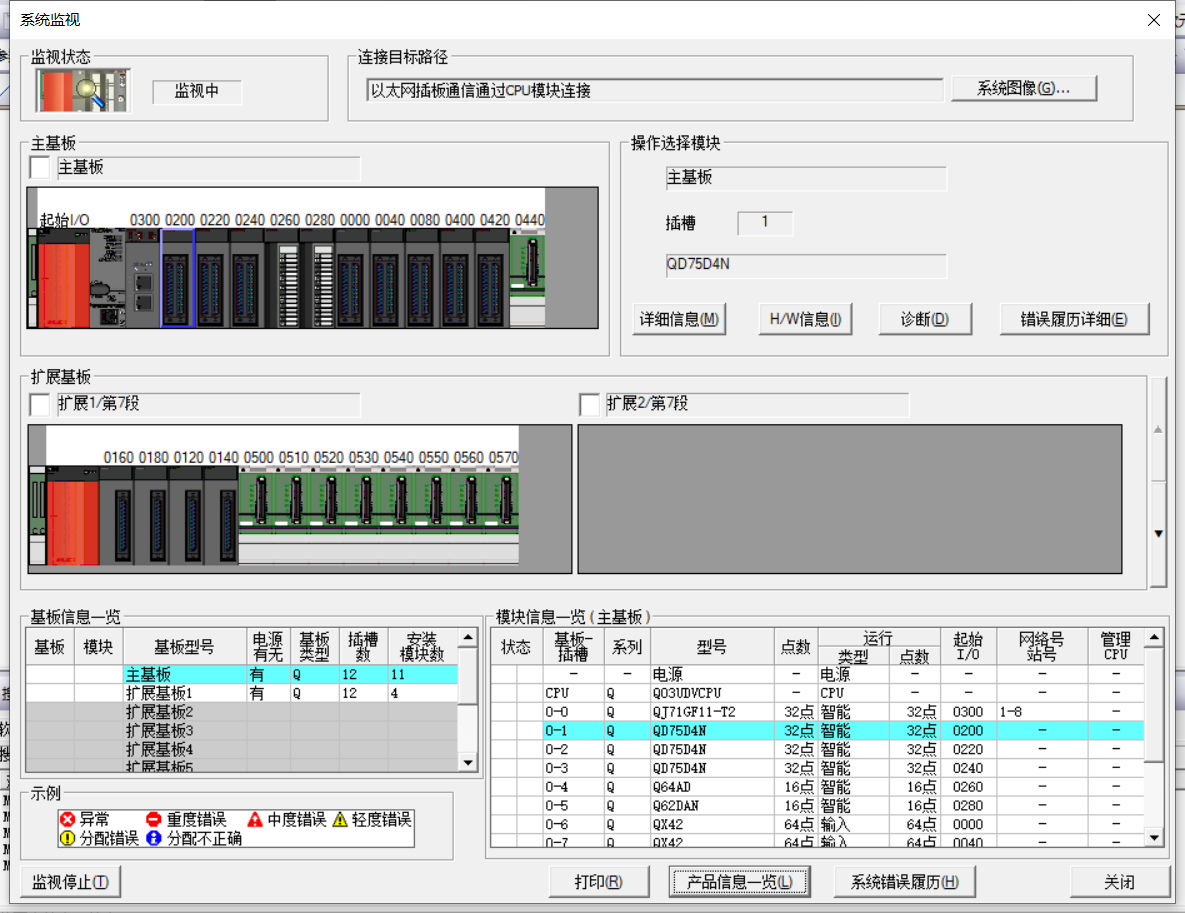Image resolution: width=1185 pixels, height=913 pixels.
Task: Click the monitoring status icon
Action: coord(83,90)
